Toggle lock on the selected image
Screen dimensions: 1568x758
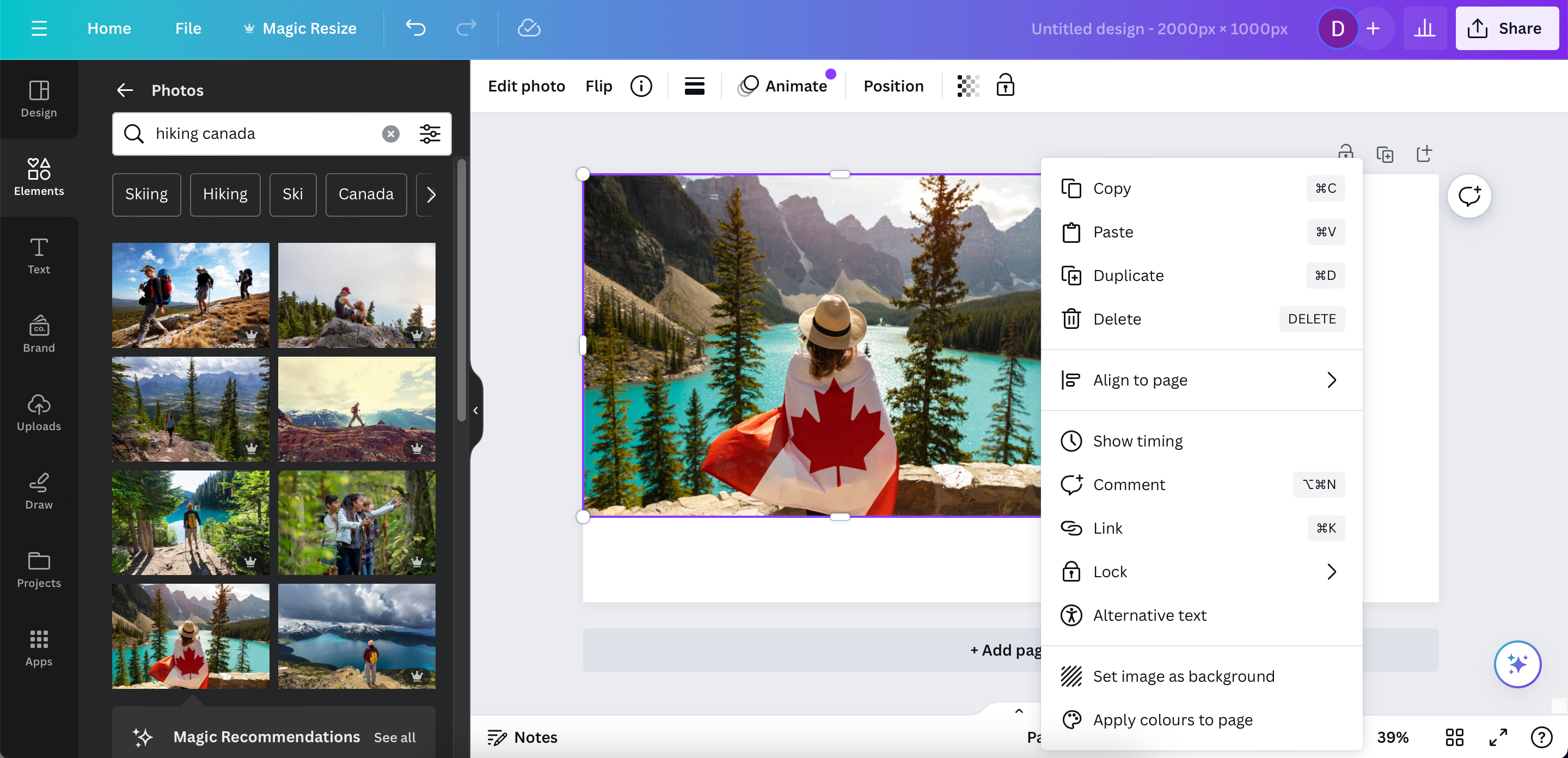[1004, 85]
